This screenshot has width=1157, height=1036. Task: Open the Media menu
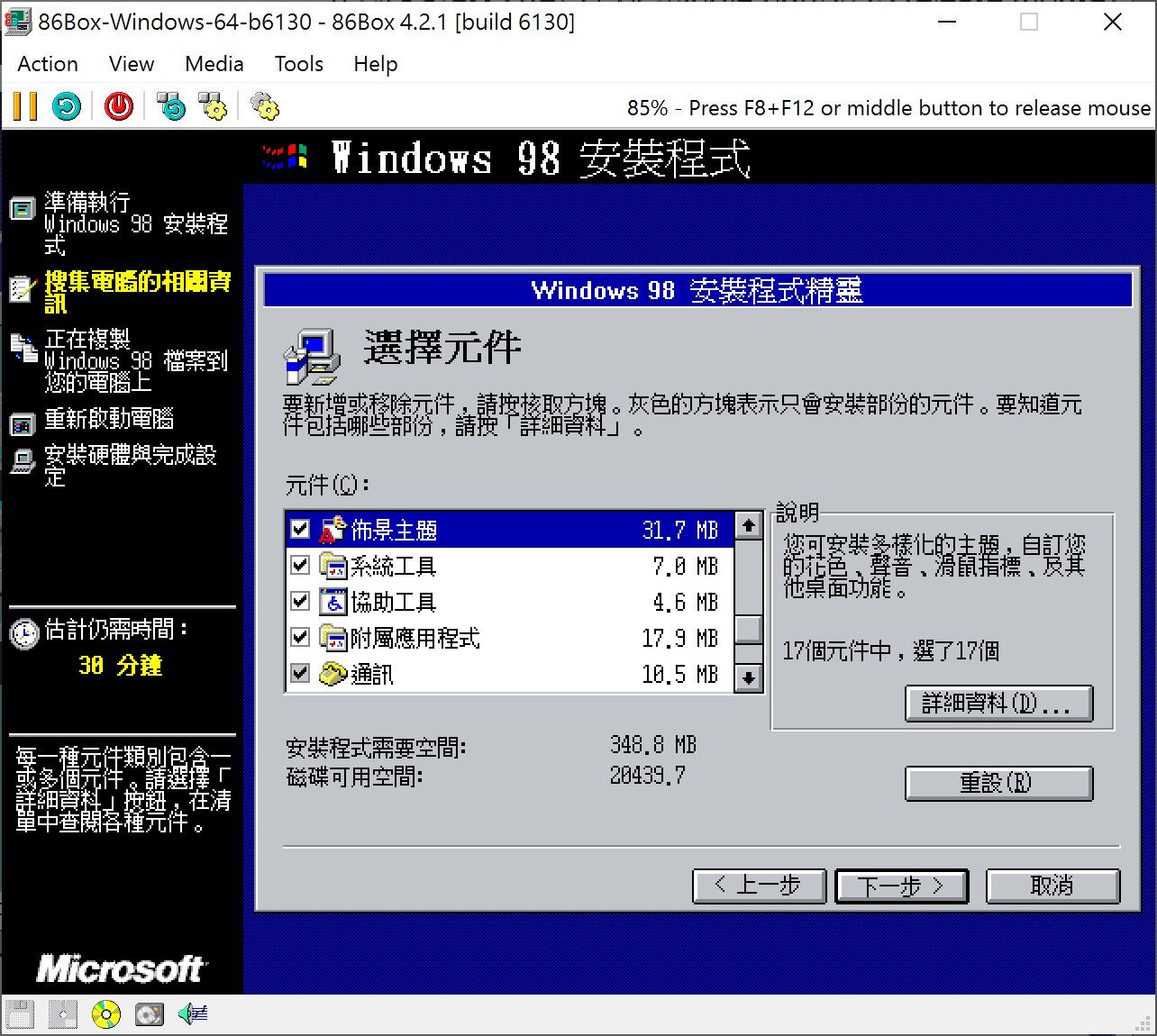point(214,64)
